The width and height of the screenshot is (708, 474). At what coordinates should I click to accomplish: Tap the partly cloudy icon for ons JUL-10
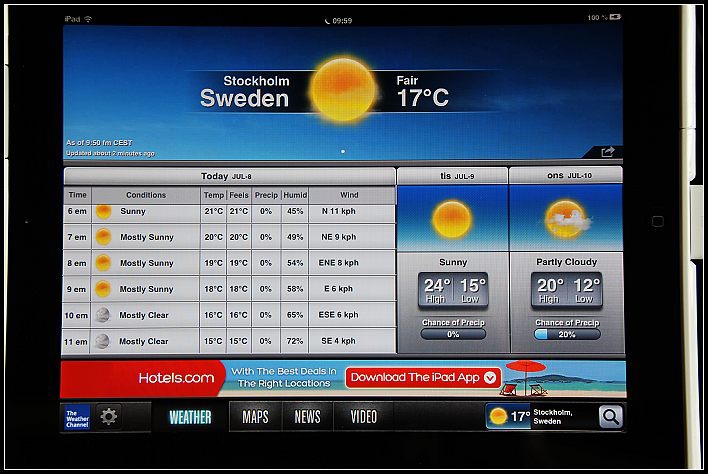tap(566, 219)
